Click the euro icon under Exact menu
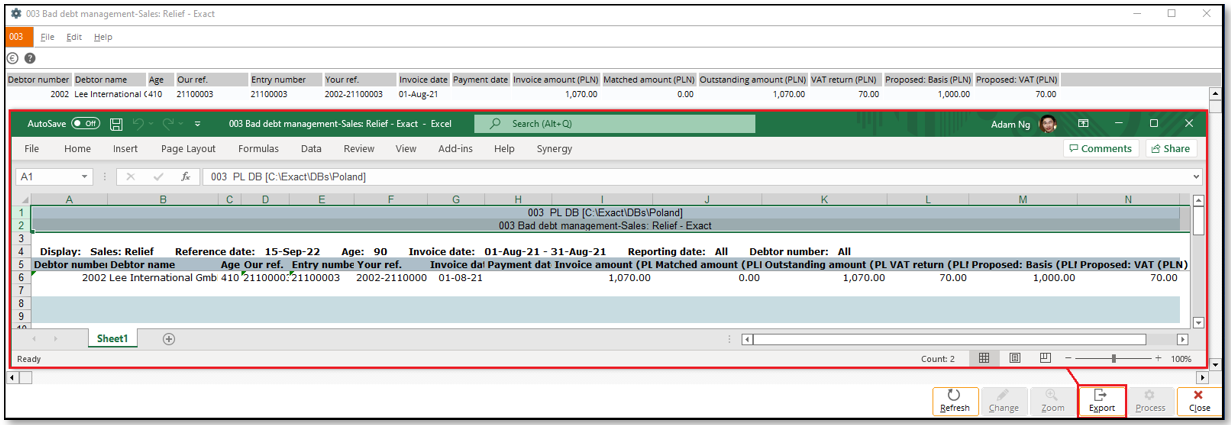 (x=13, y=59)
